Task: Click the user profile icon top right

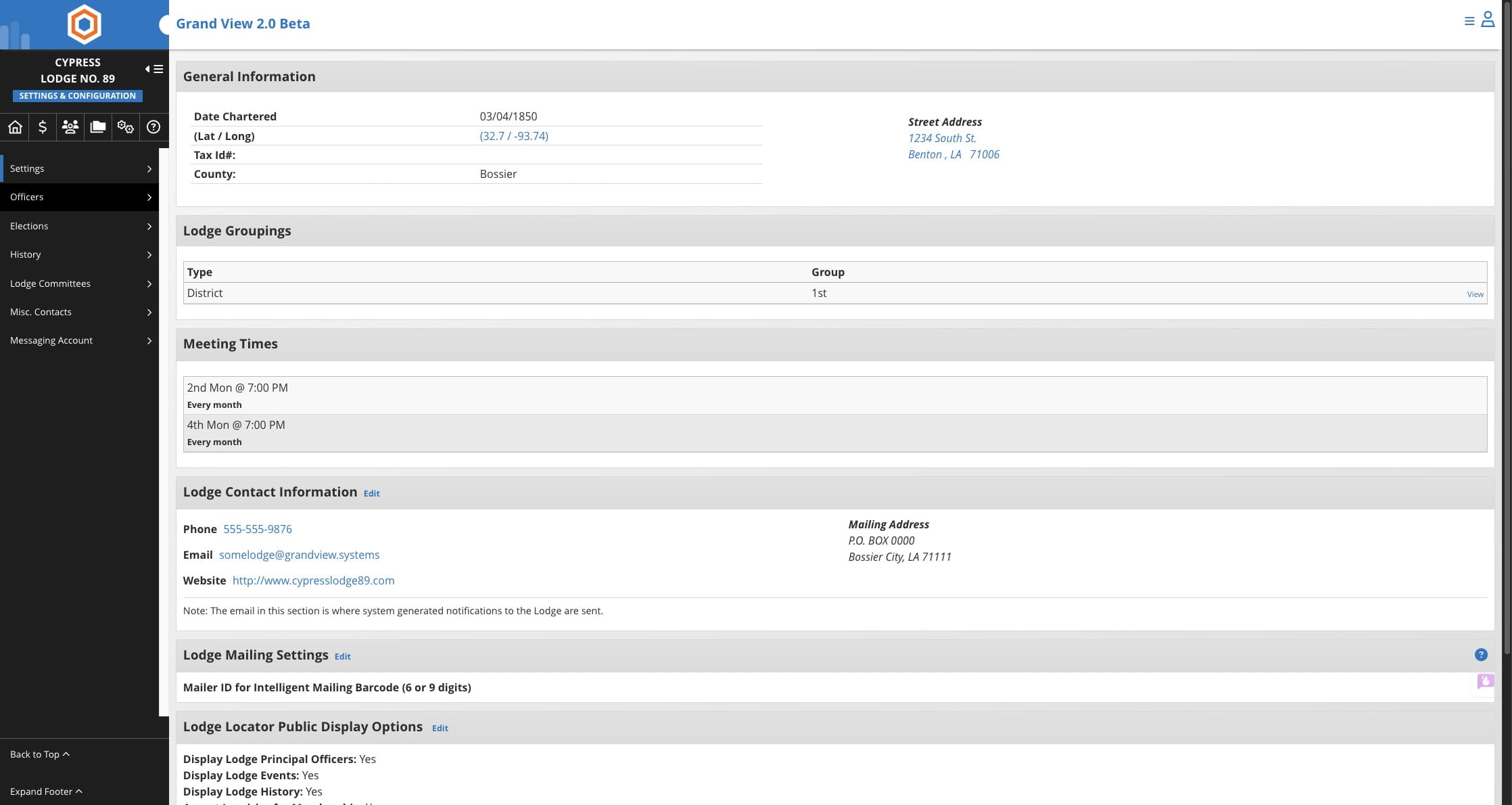Action: 1488,20
